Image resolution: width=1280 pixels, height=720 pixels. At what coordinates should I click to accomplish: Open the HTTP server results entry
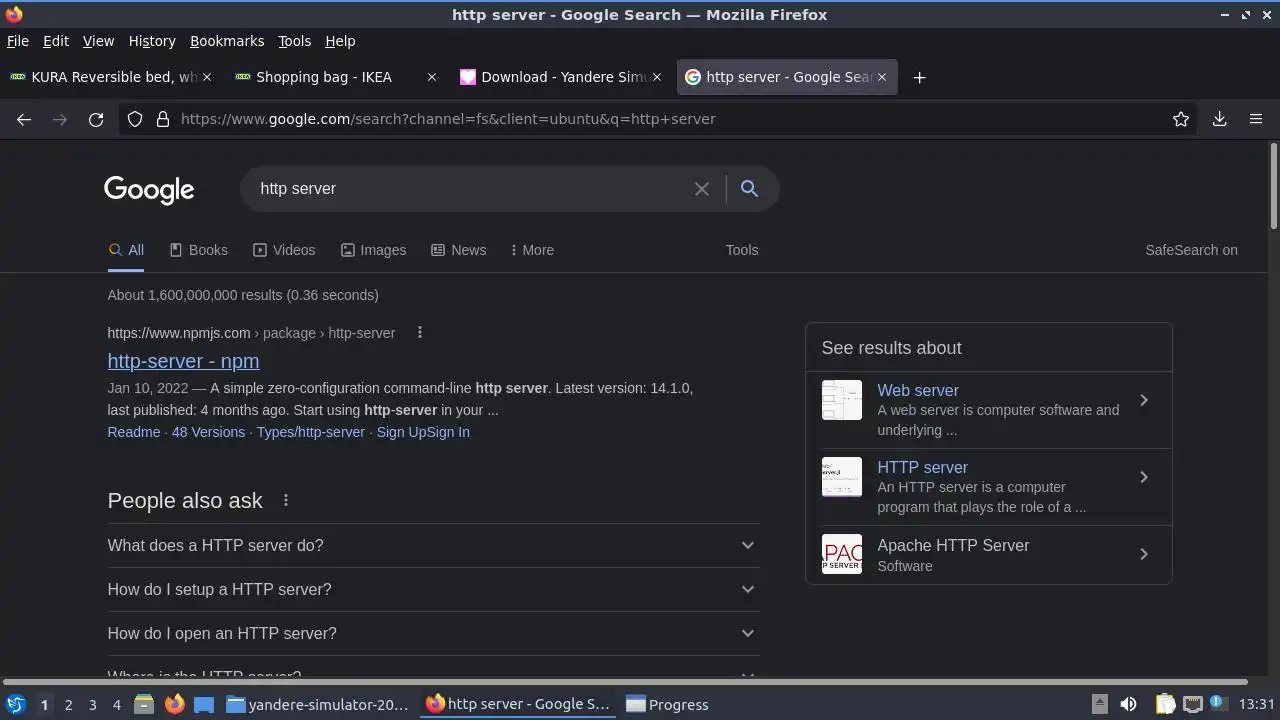click(988, 487)
